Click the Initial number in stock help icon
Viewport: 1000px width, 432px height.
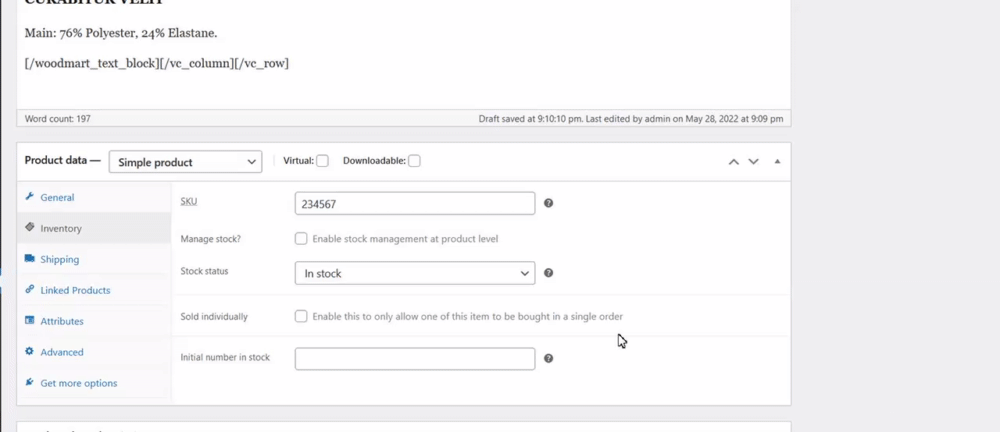(548, 358)
